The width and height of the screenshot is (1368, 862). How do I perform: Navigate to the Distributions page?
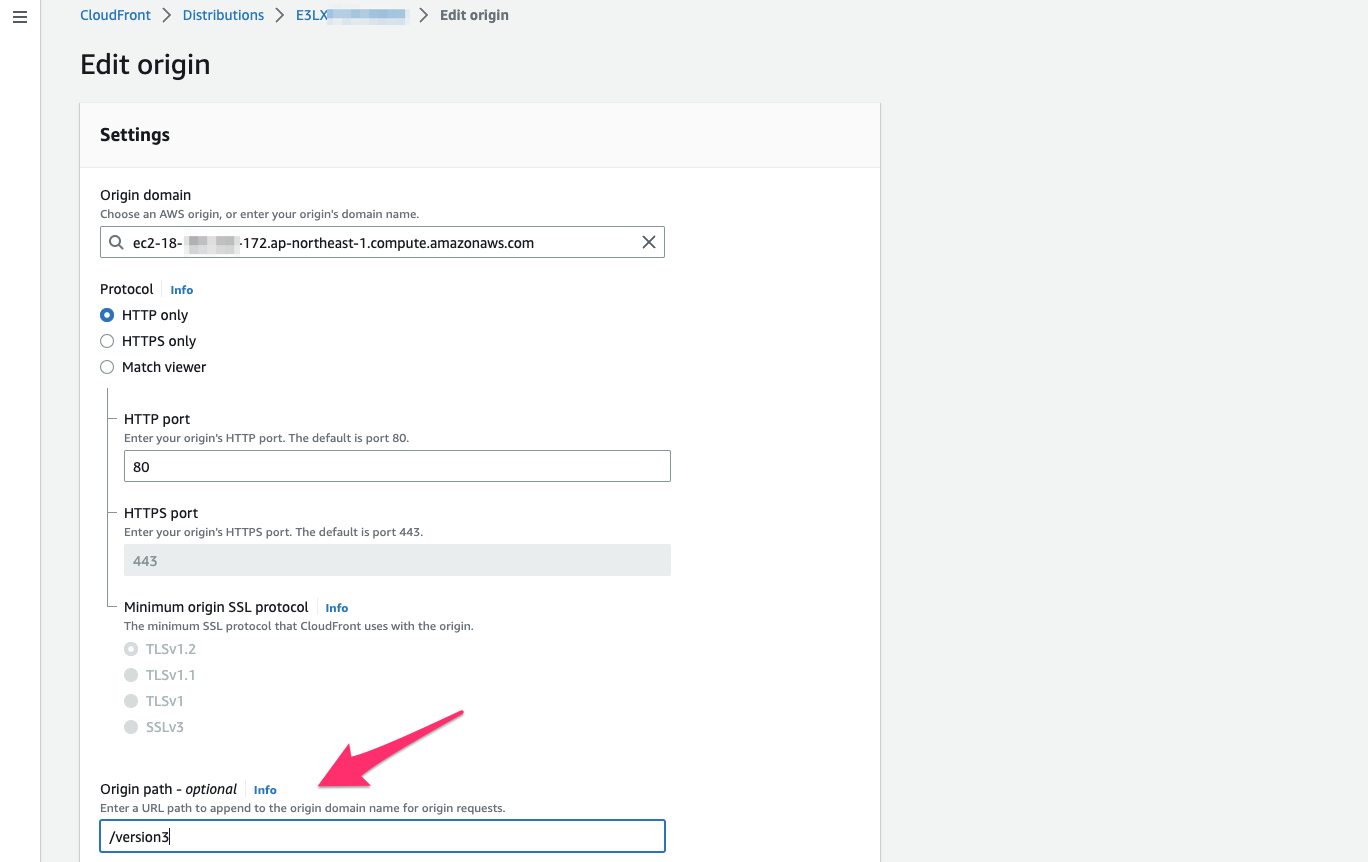click(223, 15)
